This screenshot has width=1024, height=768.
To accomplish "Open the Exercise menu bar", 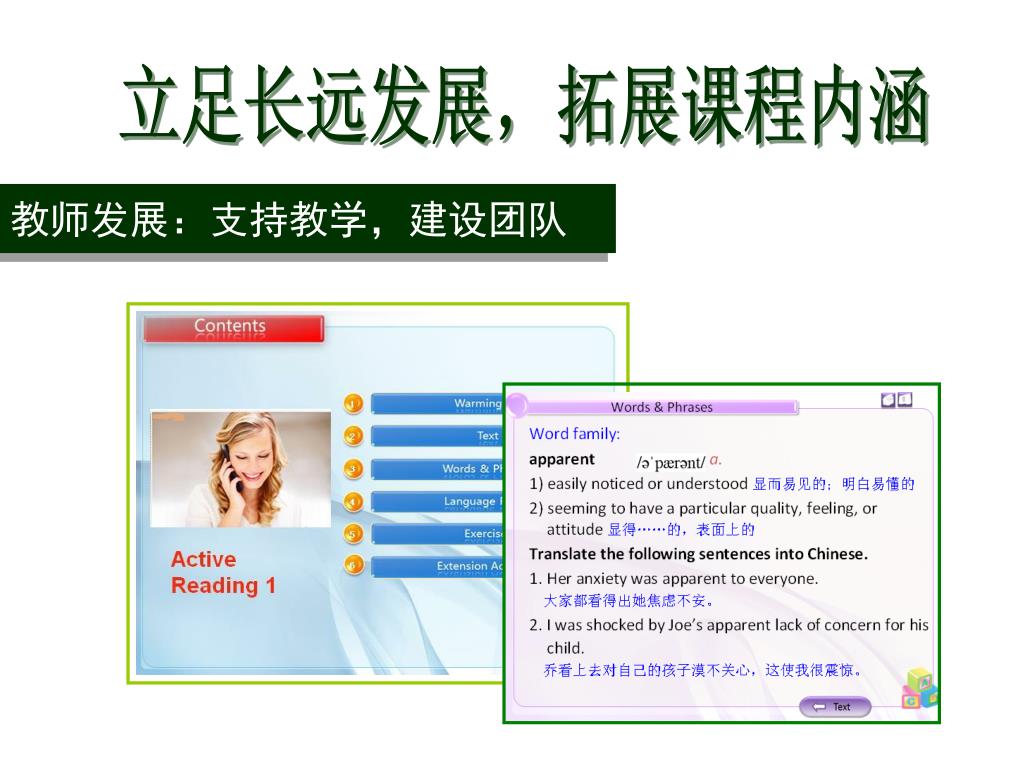I will click(437, 534).
